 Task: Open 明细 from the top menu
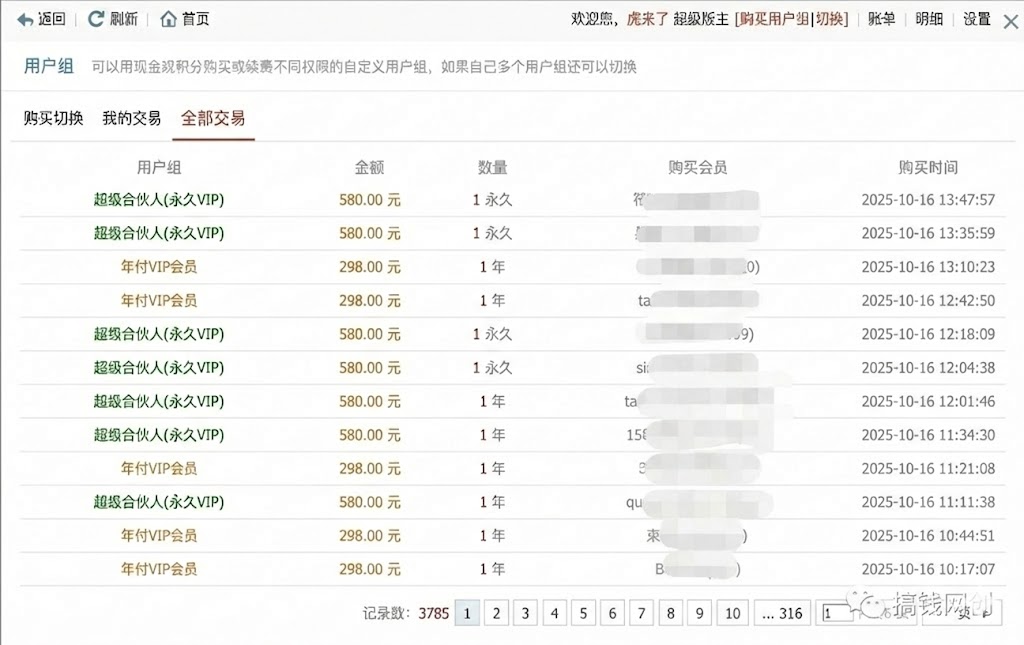tap(929, 19)
